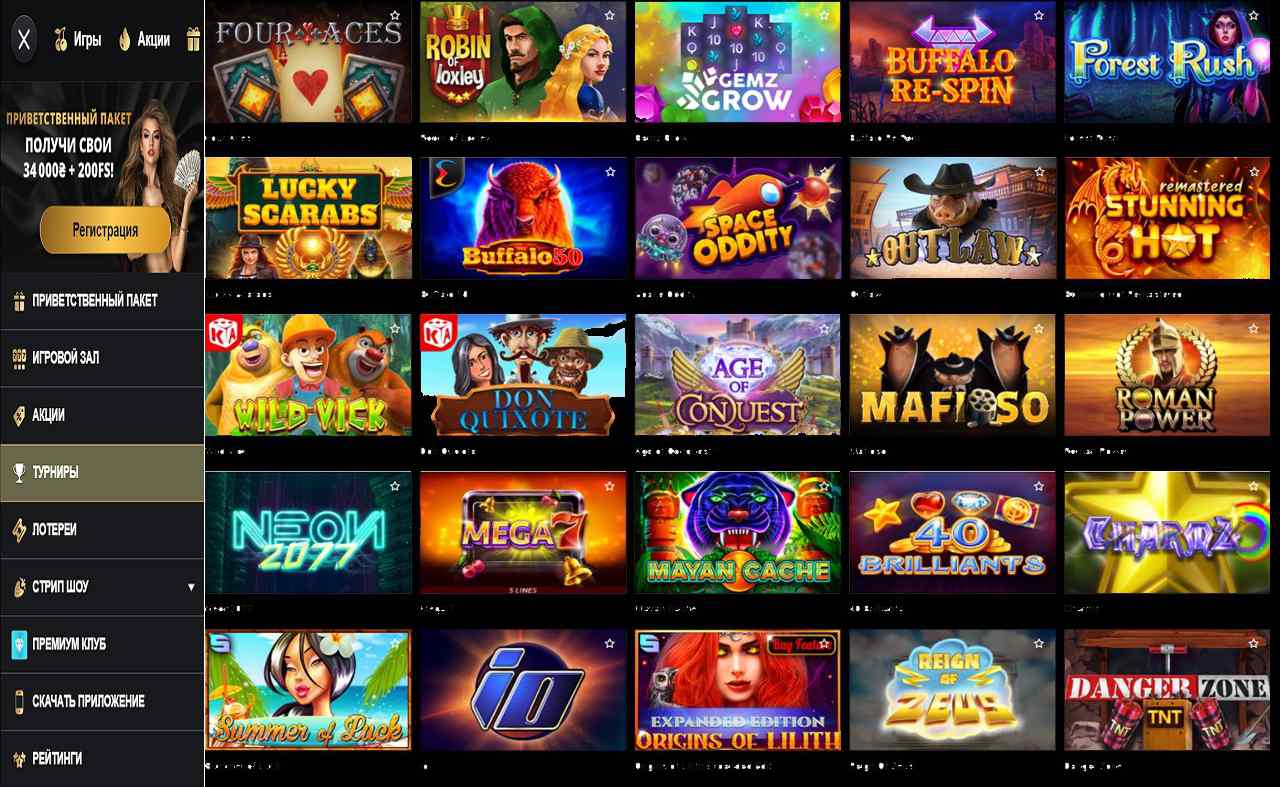Toggle favorite star on Four Aces game
The image size is (1280, 787).
tap(395, 15)
